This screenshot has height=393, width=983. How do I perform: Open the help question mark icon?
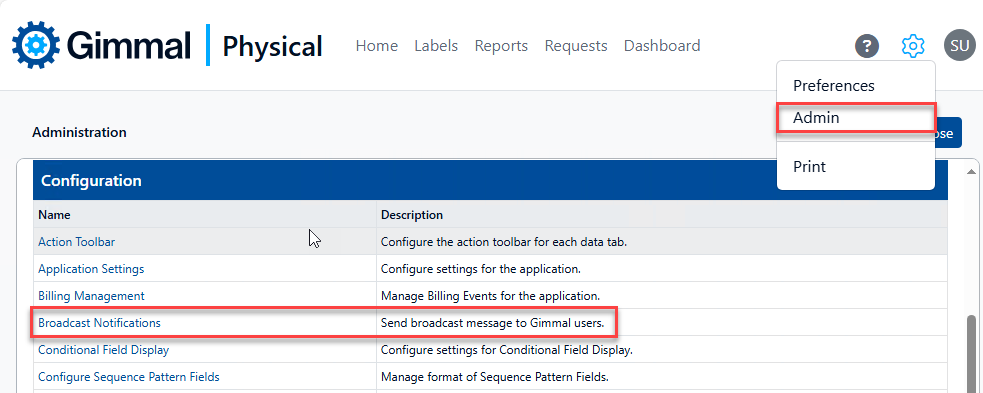[867, 46]
